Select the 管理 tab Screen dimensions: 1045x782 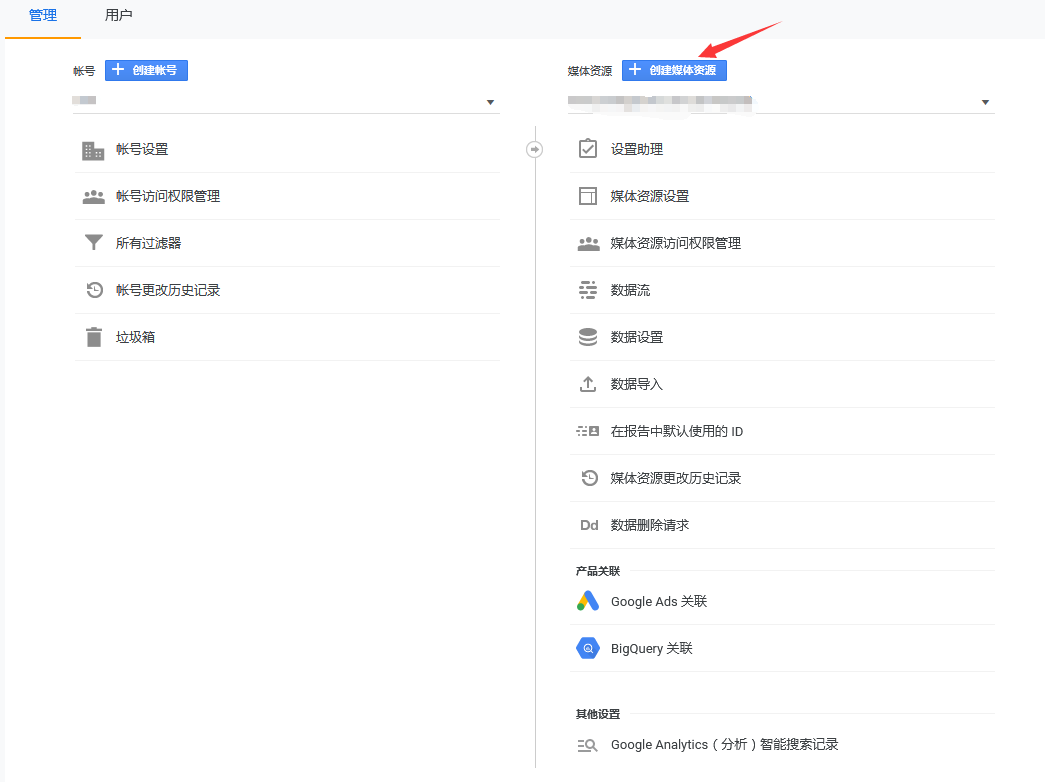[43, 16]
